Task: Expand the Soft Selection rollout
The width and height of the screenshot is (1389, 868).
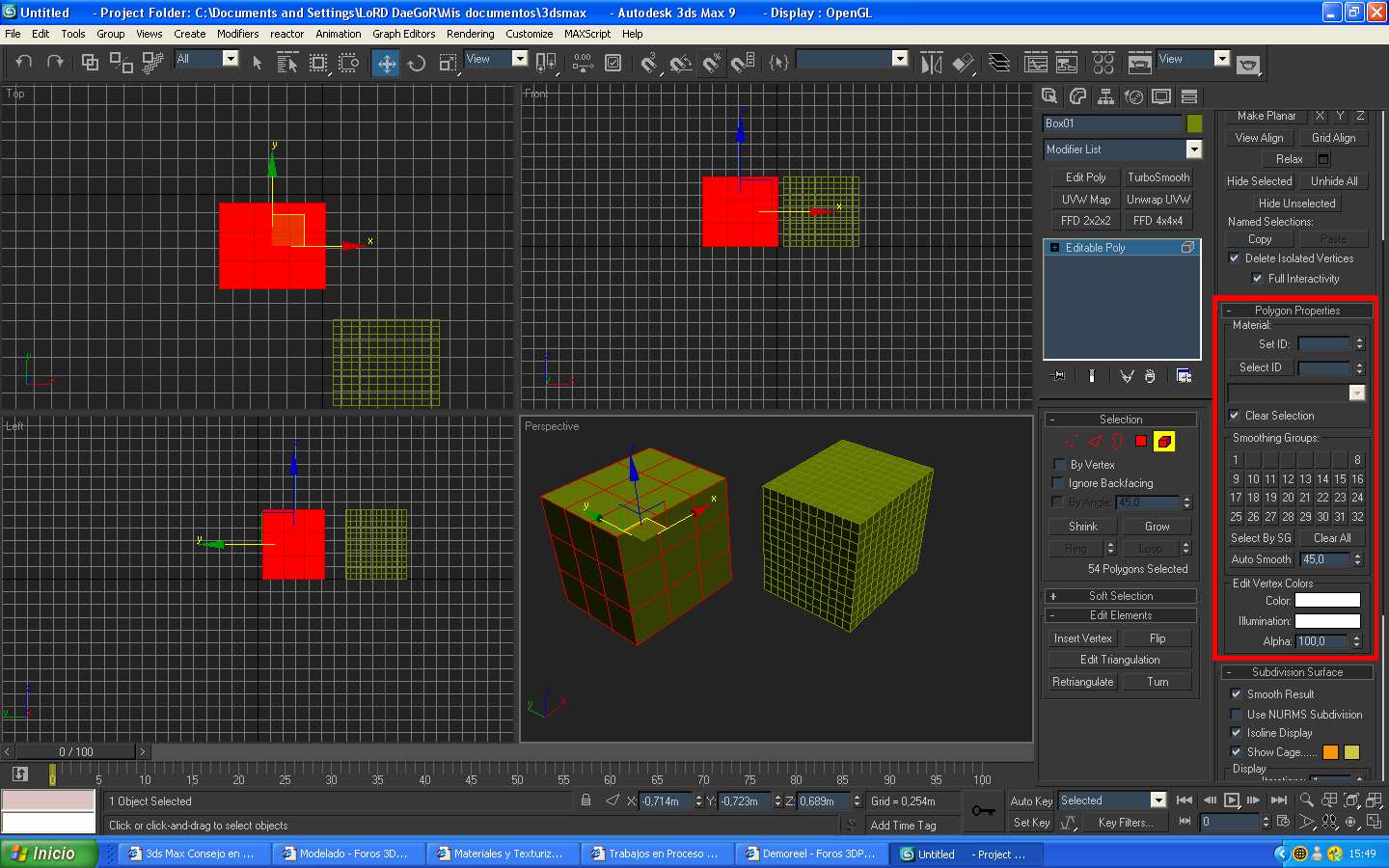Action: click(x=1121, y=596)
